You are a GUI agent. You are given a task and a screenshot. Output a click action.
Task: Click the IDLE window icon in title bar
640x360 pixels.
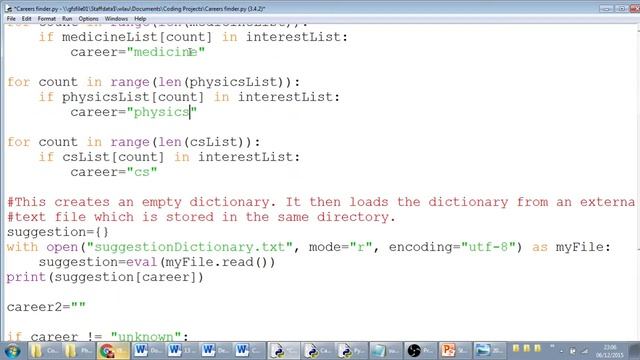[x=9, y=8]
